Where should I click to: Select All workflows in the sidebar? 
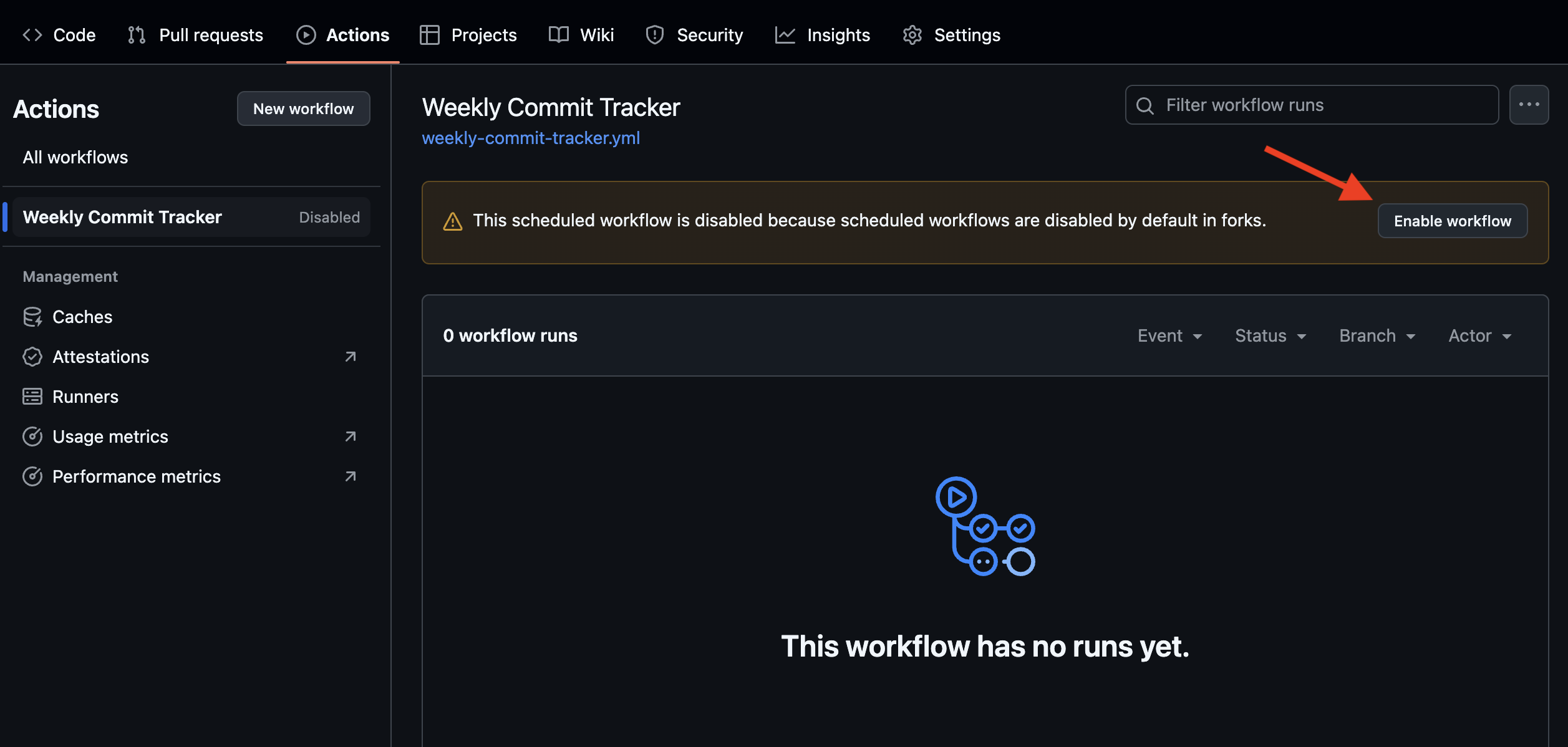(x=75, y=157)
